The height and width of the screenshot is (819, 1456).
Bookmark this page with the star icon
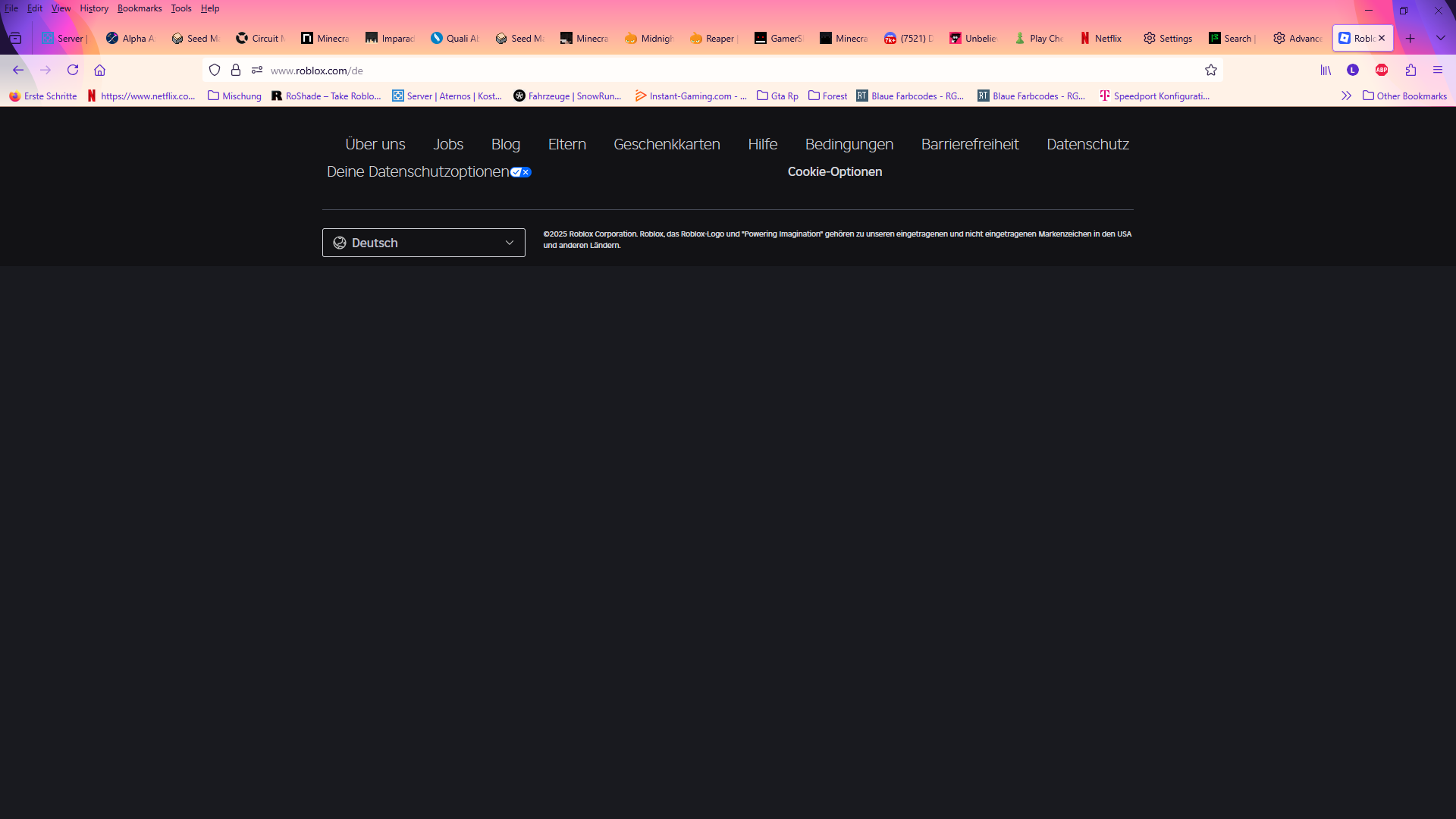coord(1211,70)
